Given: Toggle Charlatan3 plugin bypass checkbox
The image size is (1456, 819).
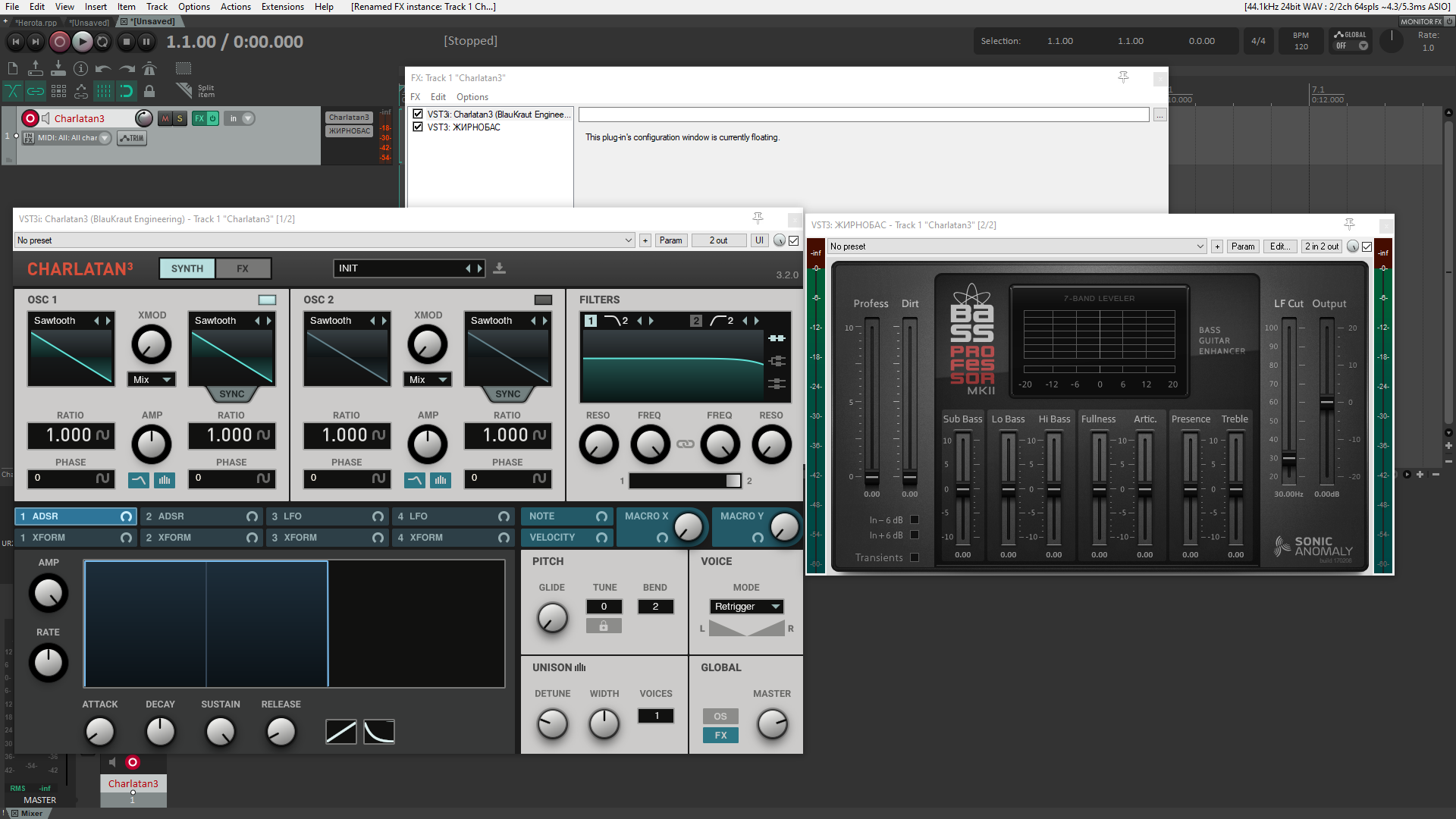Looking at the screenshot, I should click(x=794, y=240).
